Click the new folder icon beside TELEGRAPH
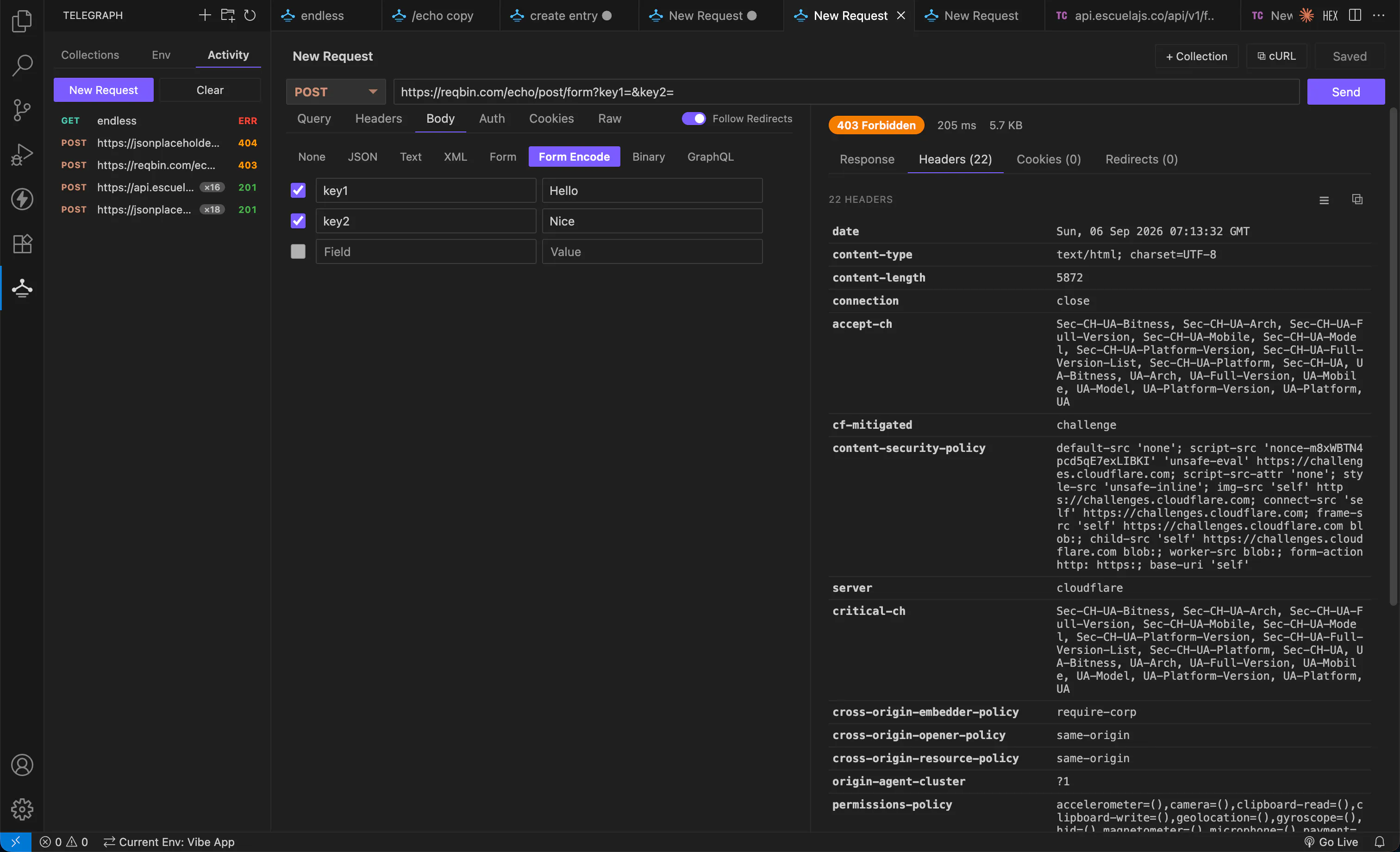 227,15
